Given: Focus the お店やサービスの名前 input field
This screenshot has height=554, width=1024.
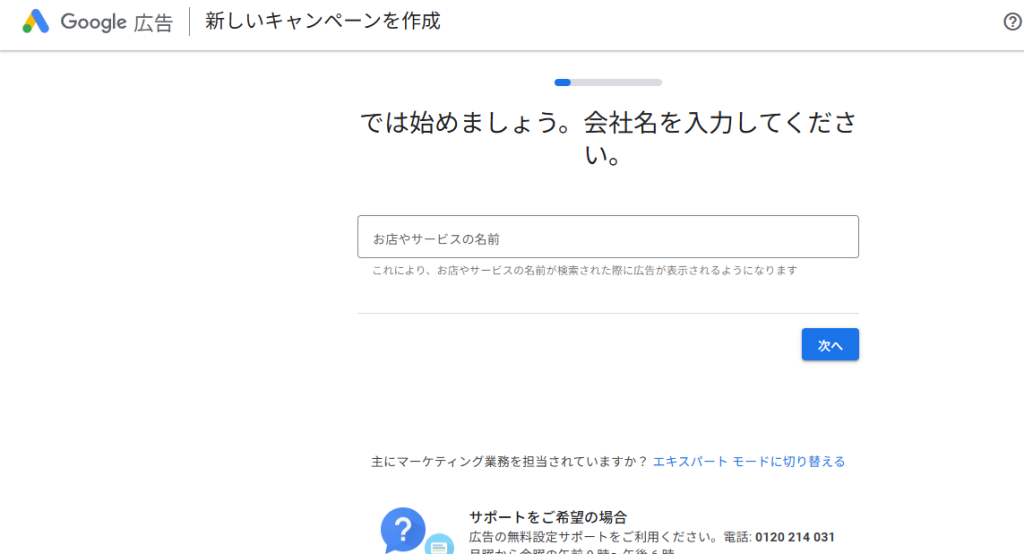Looking at the screenshot, I should click(608, 236).
